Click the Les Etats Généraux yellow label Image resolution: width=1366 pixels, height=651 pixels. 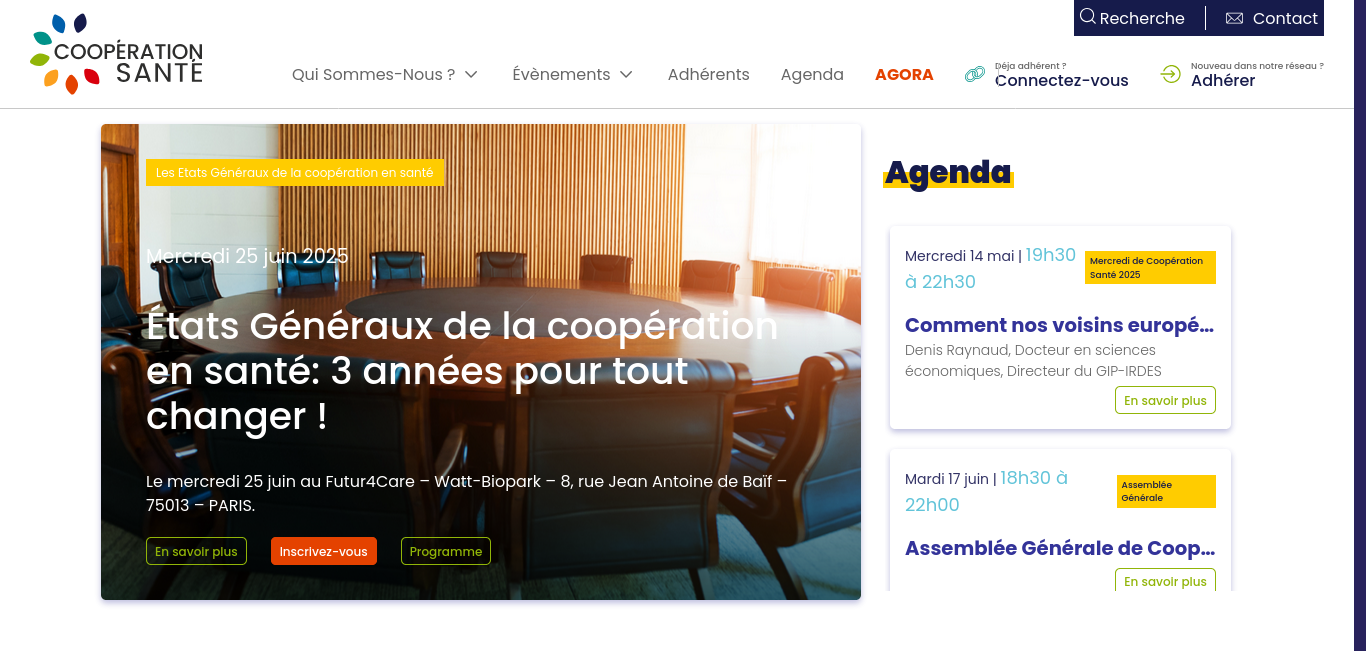[x=295, y=173]
